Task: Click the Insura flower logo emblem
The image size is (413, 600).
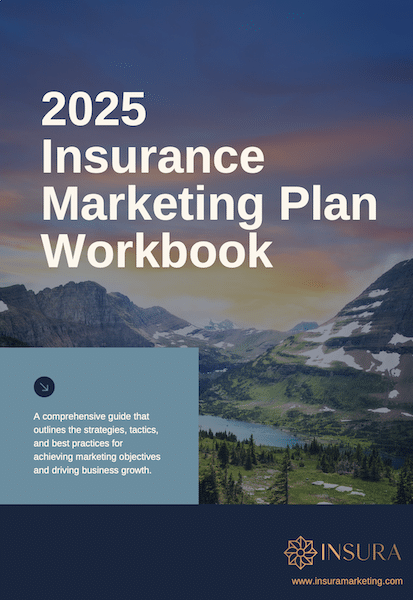Action: 300,552
